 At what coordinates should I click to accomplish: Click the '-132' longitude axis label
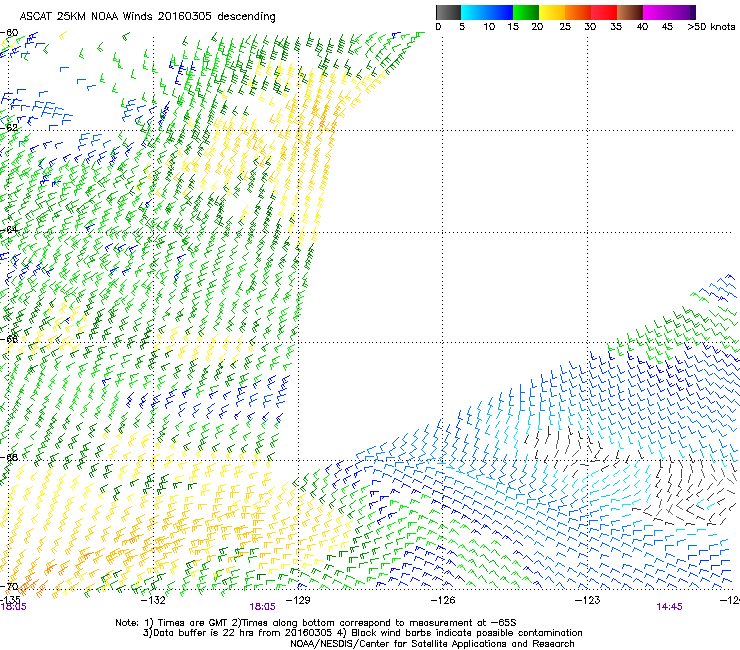(153, 600)
